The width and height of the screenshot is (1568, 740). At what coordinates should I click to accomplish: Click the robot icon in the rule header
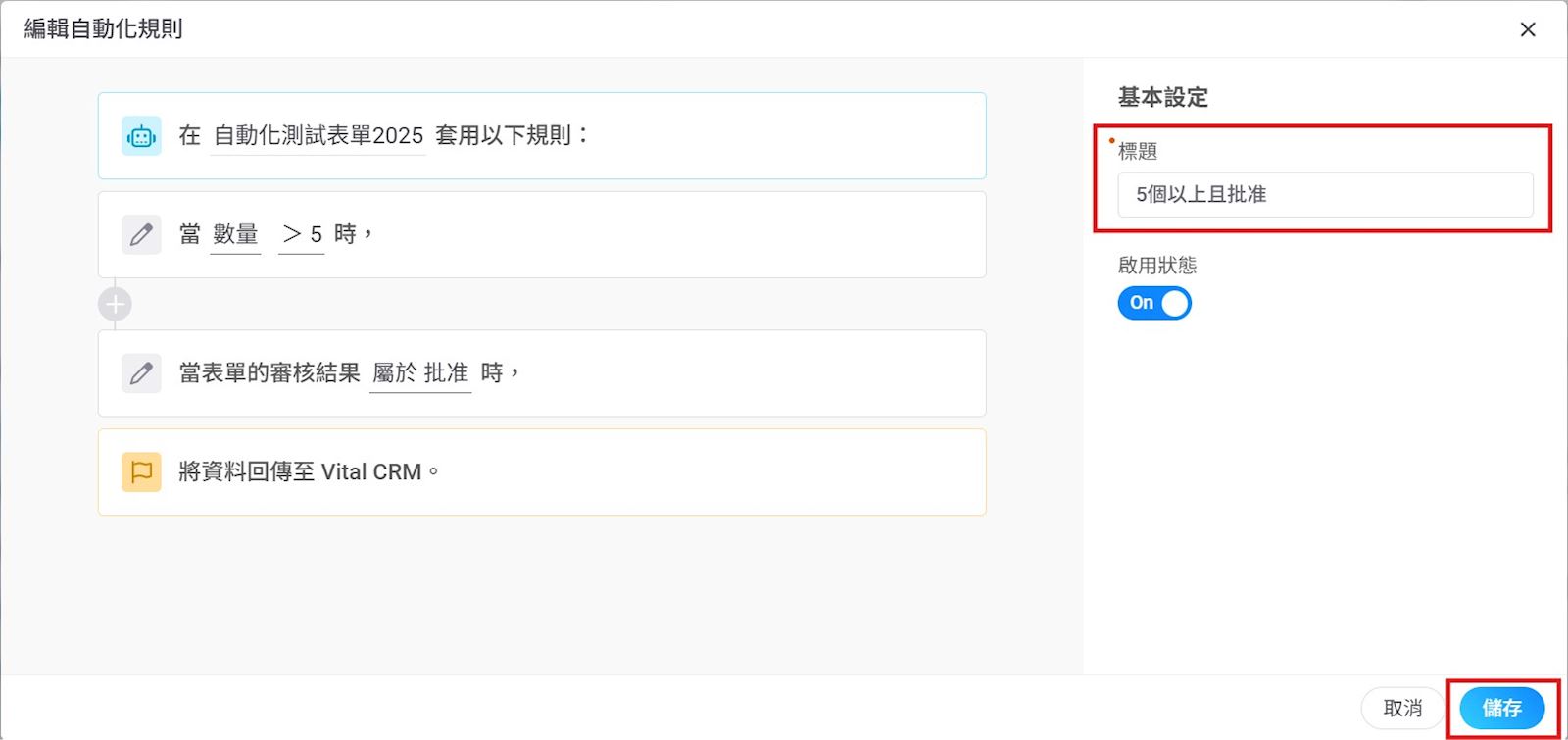pos(141,136)
